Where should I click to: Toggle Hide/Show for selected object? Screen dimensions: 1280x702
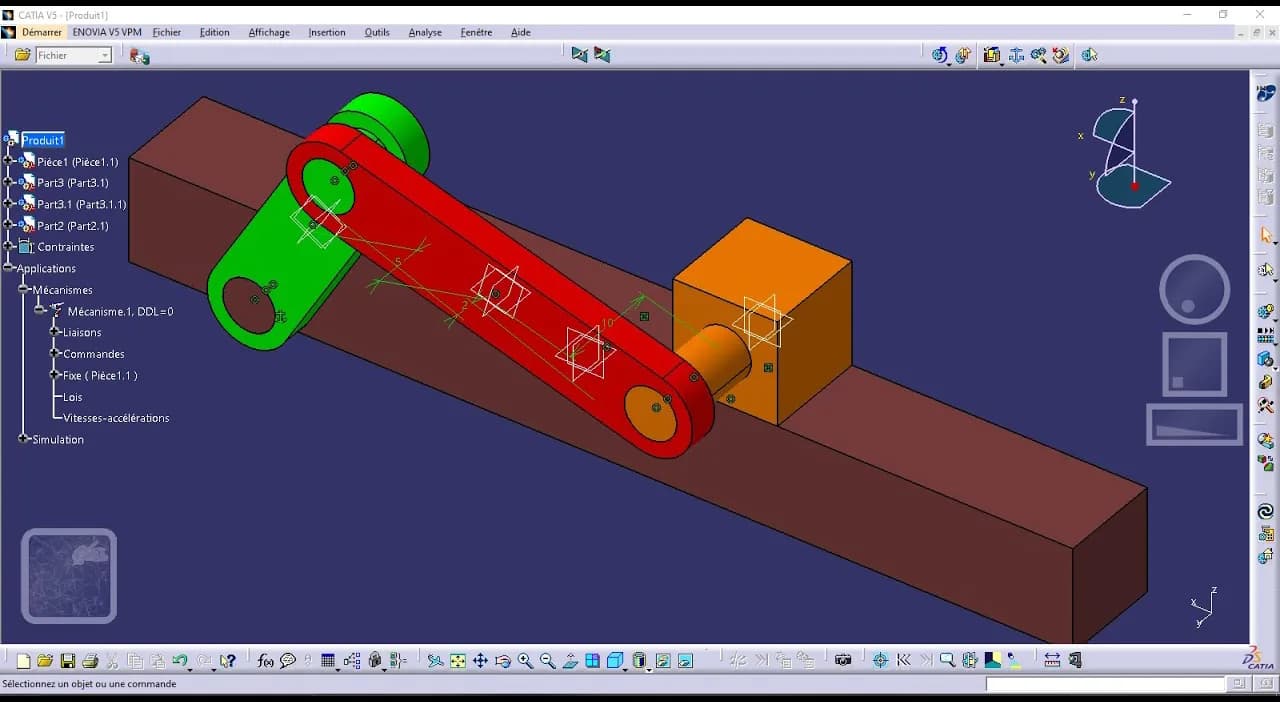[x=662, y=661]
